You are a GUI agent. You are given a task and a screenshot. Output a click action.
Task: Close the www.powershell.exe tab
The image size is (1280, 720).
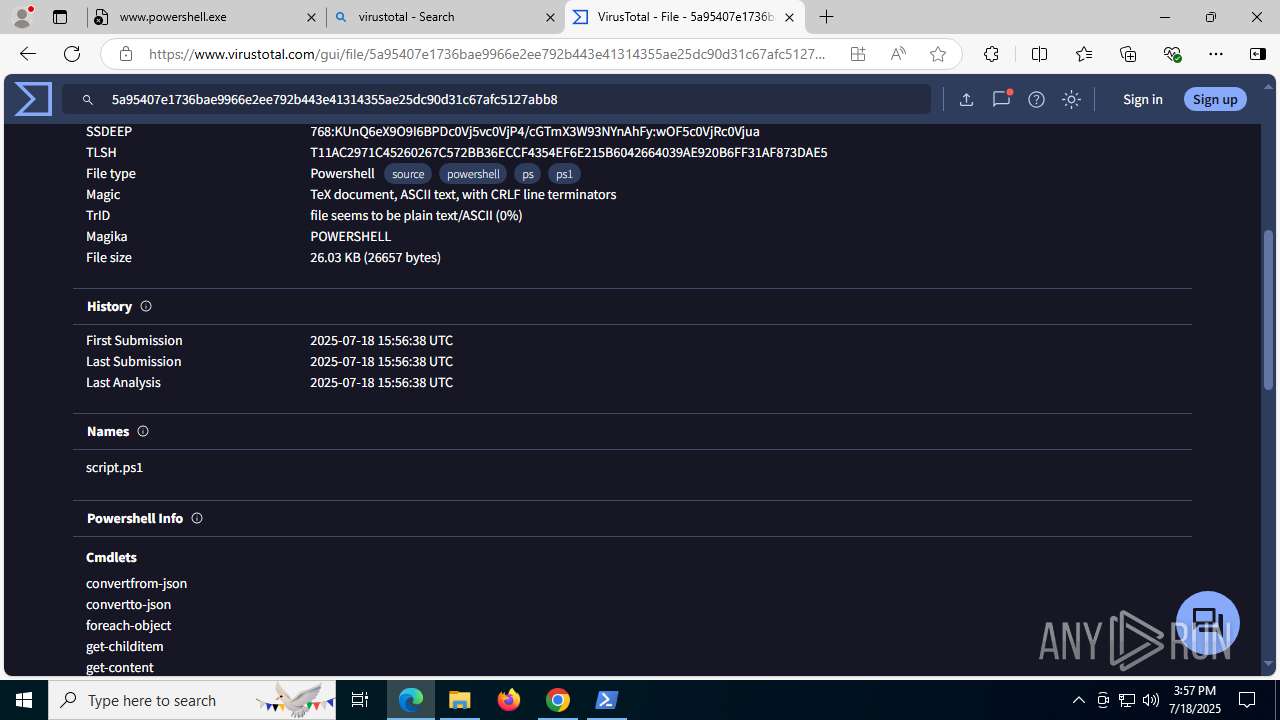(310, 17)
